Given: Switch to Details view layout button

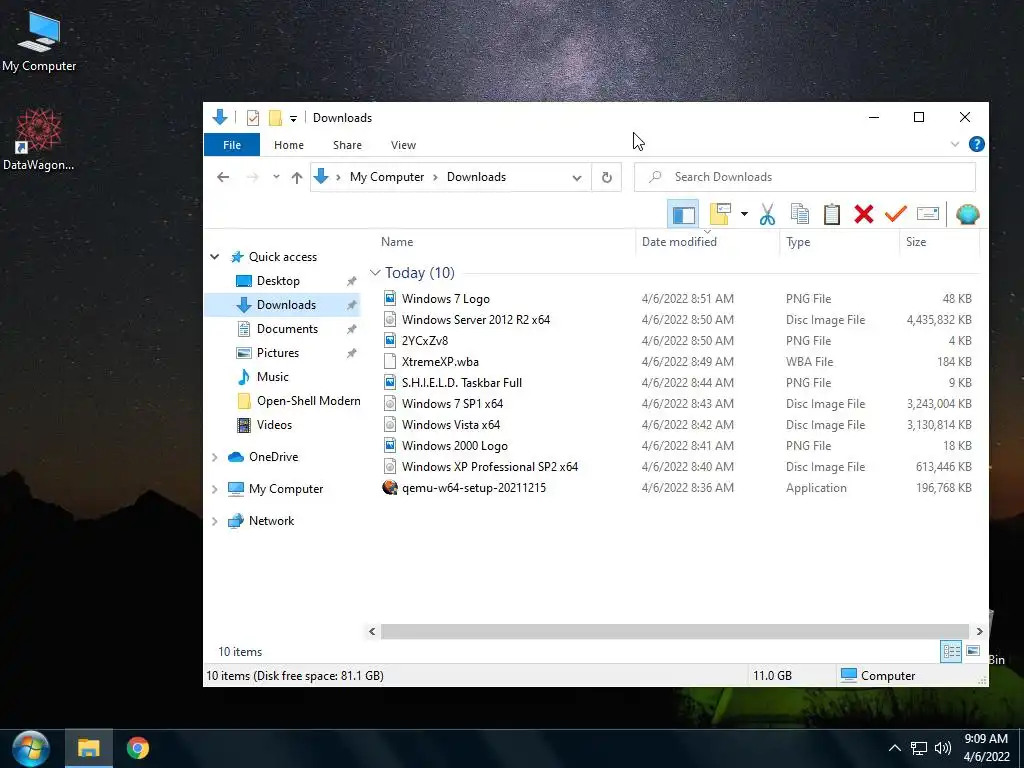Looking at the screenshot, I should 951,651.
